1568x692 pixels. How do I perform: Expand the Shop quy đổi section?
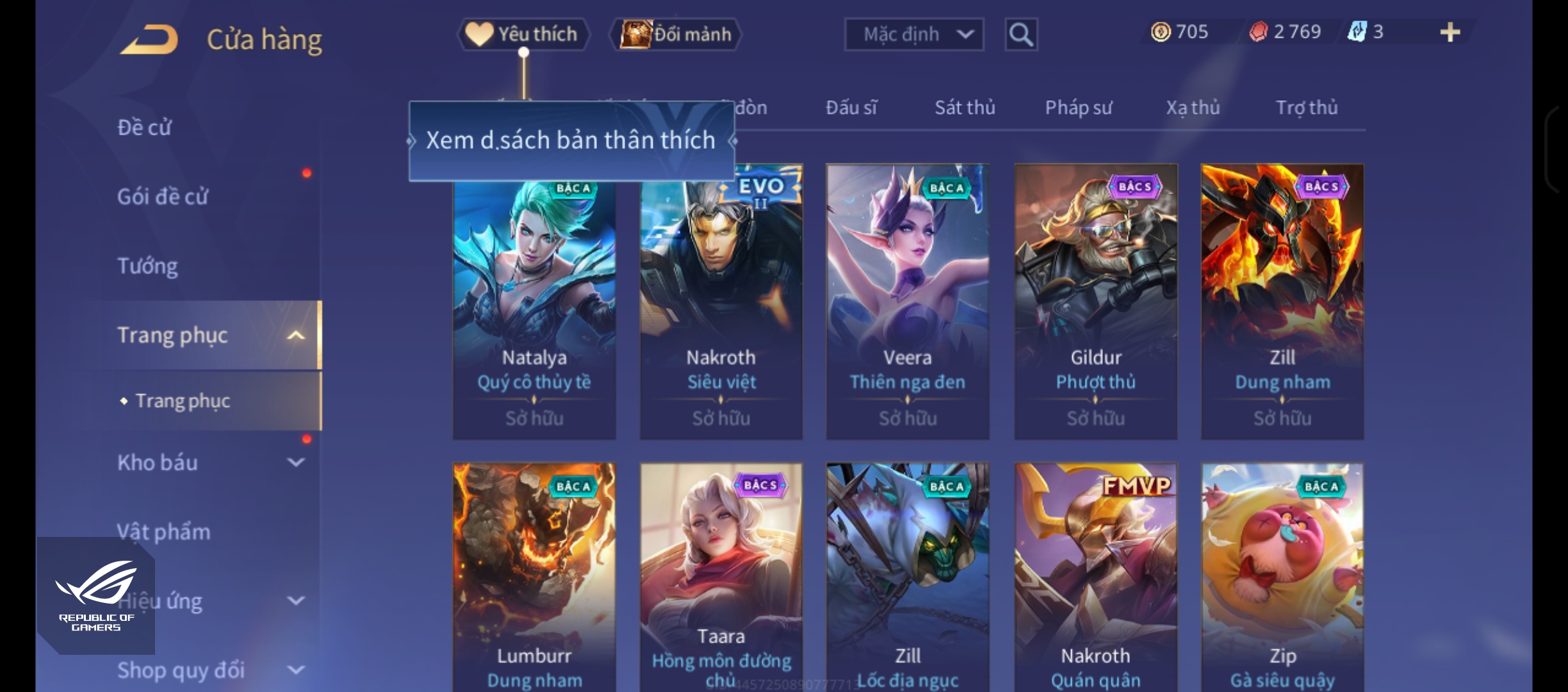295,670
